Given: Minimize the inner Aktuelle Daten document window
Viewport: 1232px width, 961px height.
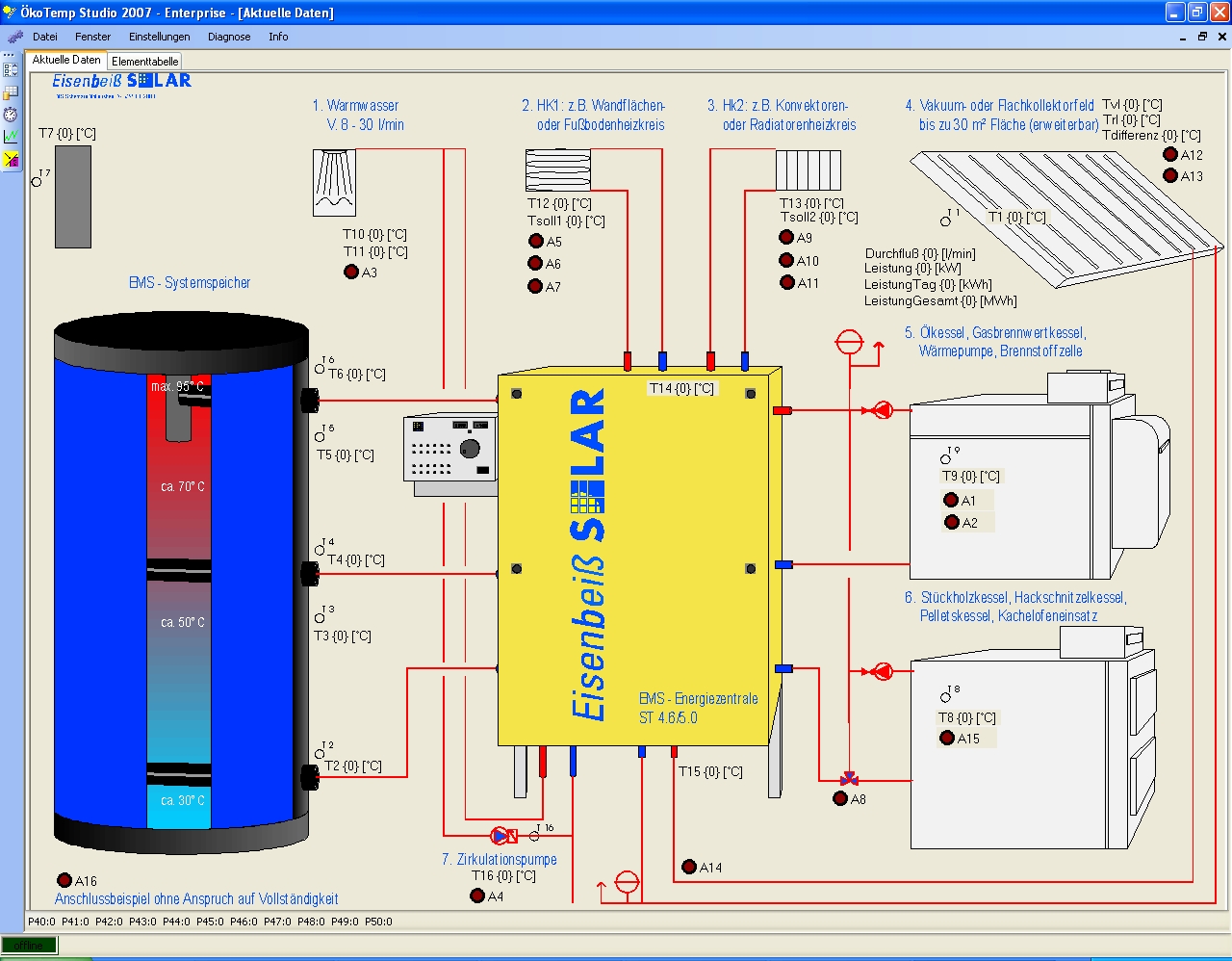Looking at the screenshot, I should tap(1182, 37).
